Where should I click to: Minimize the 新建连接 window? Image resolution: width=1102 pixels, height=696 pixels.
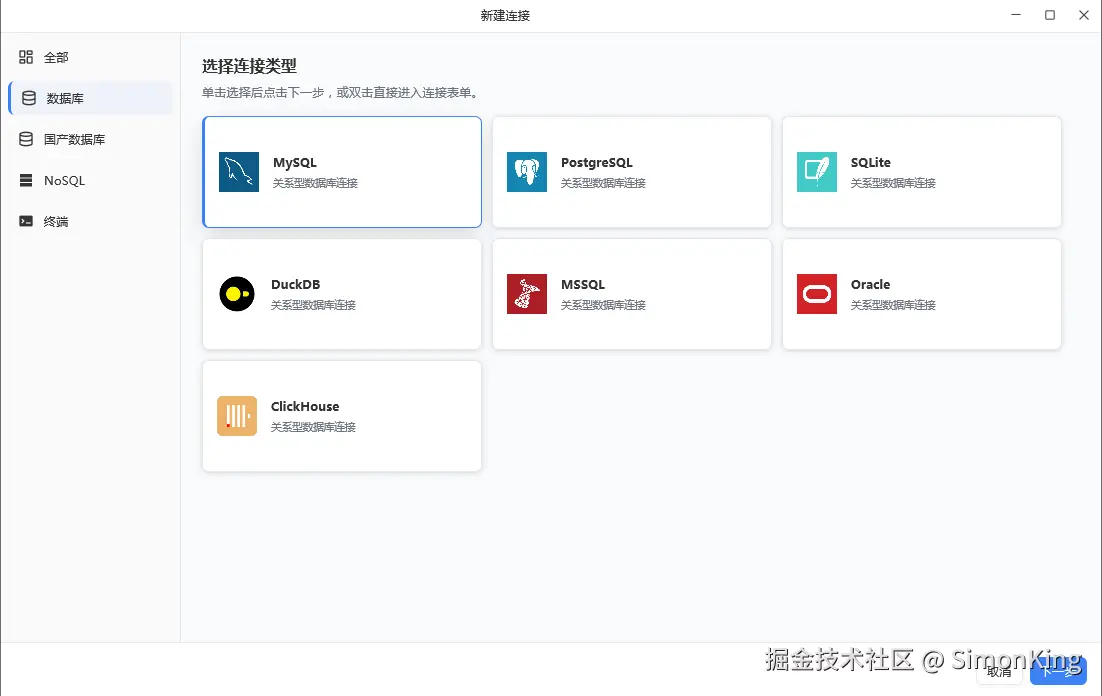point(1016,15)
